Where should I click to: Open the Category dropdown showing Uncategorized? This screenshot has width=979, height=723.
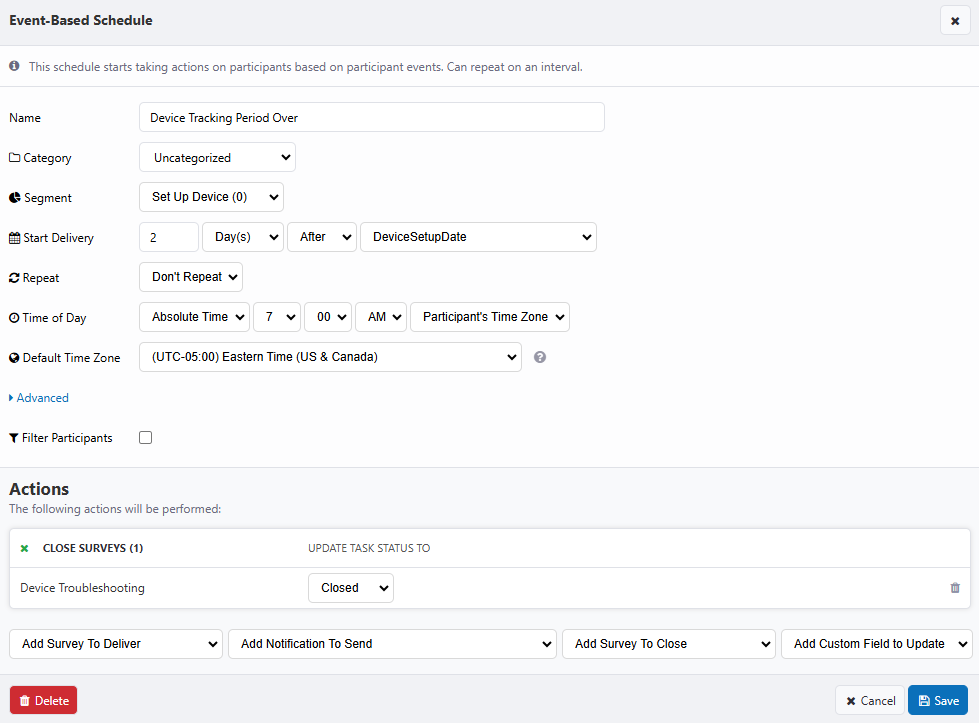pos(217,158)
